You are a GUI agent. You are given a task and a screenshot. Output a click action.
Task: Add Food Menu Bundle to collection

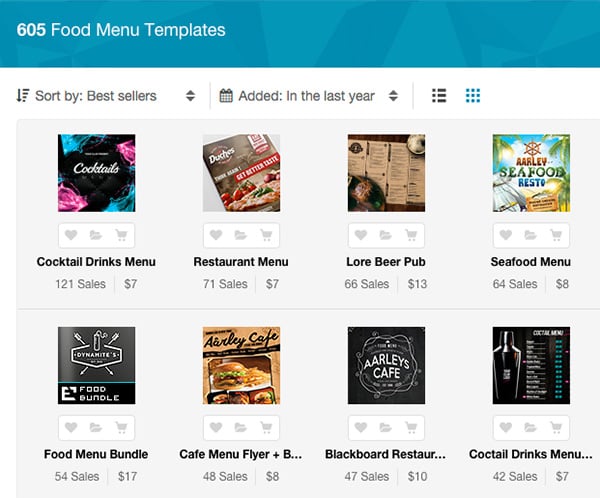(x=96, y=427)
